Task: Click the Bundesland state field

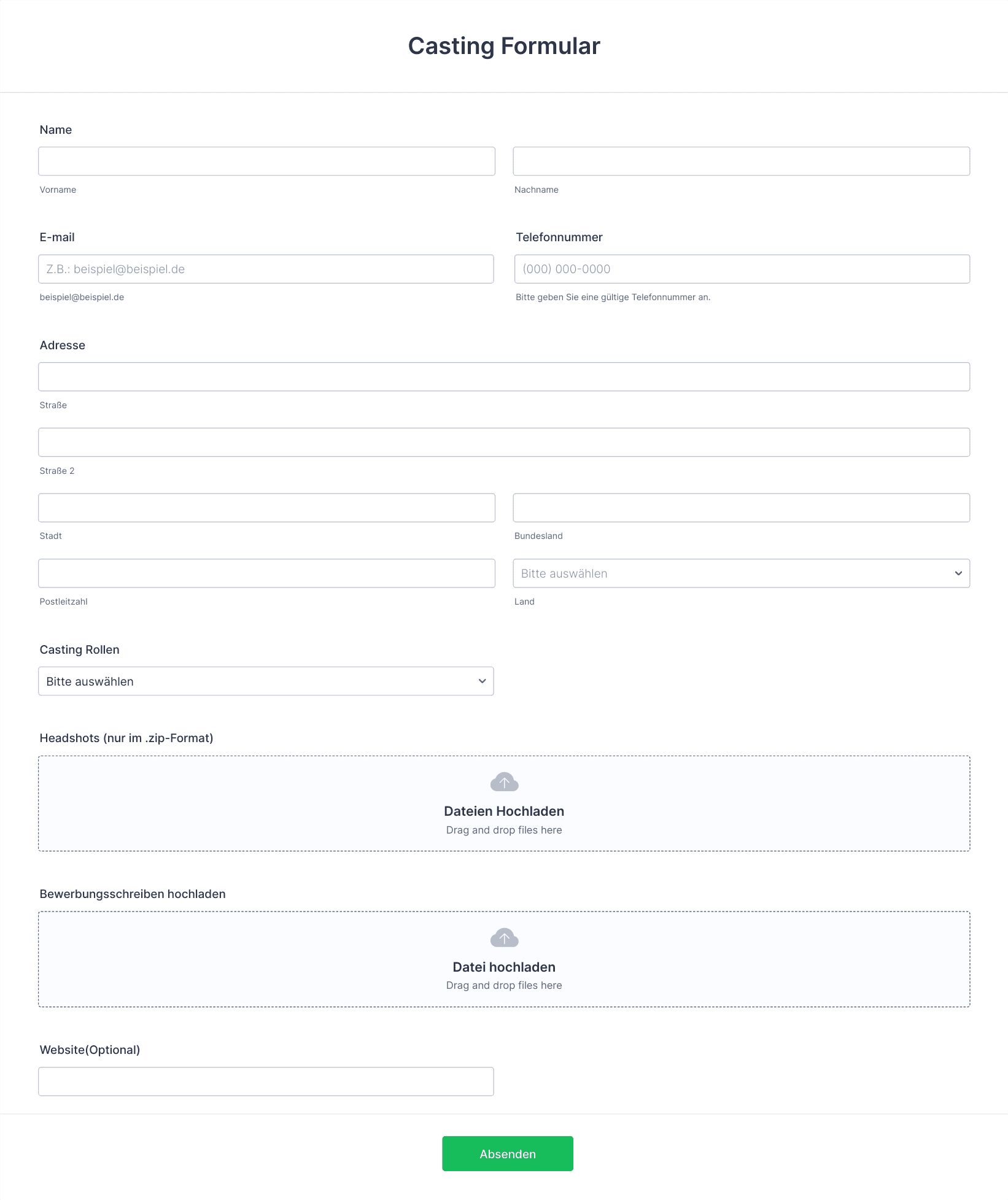Action: [x=741, y=508]
